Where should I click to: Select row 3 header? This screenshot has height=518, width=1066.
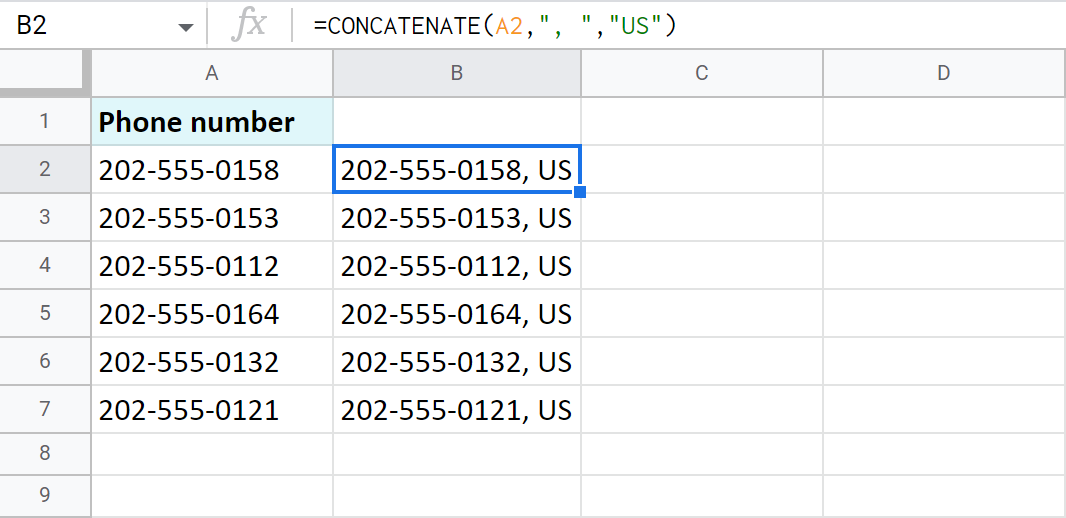click(x=45, y=217)
